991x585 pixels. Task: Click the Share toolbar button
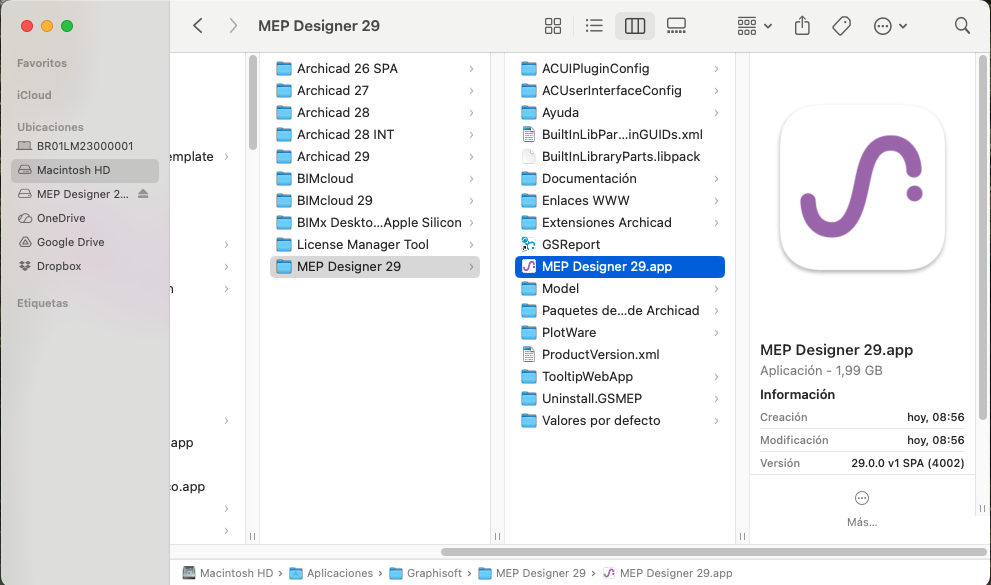[x=802, y=26]
